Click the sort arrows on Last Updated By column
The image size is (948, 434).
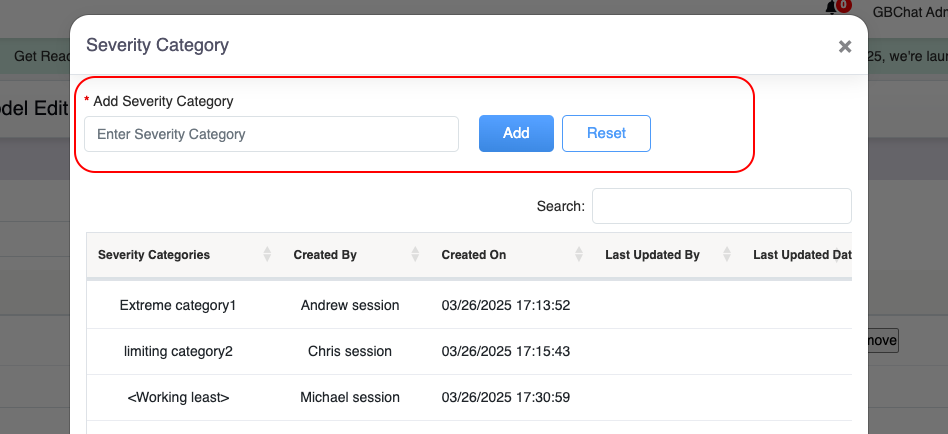(726, 255)
